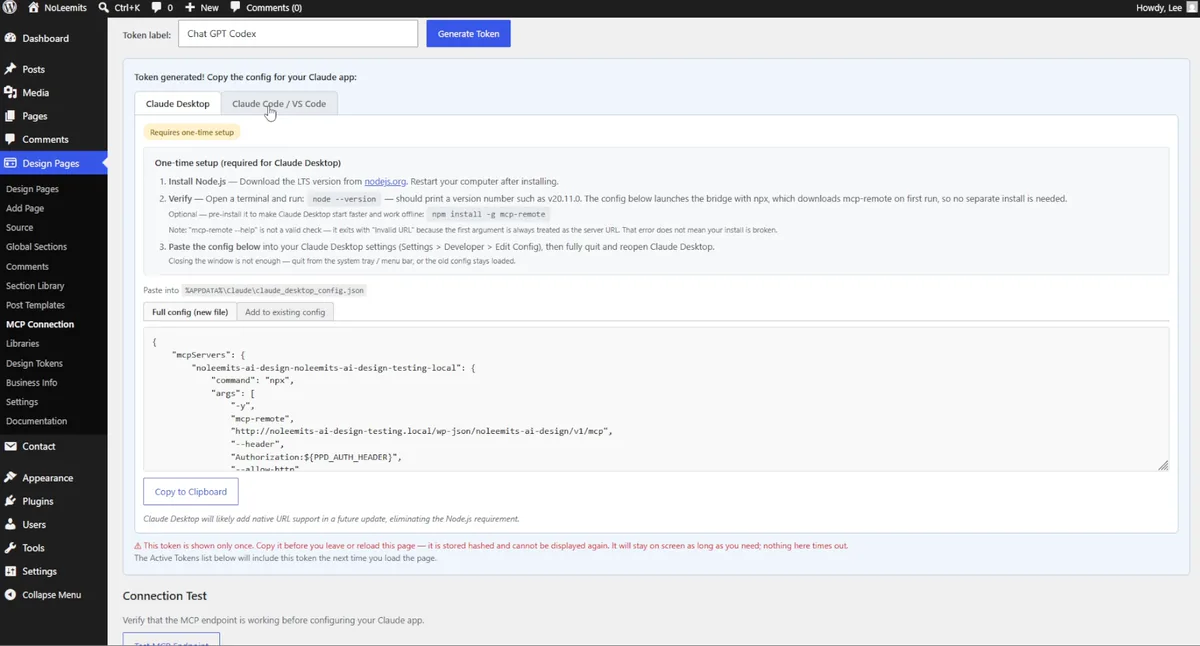Open MCP Connection submenu item
This screenshot has height=646, width=1200.
tap(40, 324)
